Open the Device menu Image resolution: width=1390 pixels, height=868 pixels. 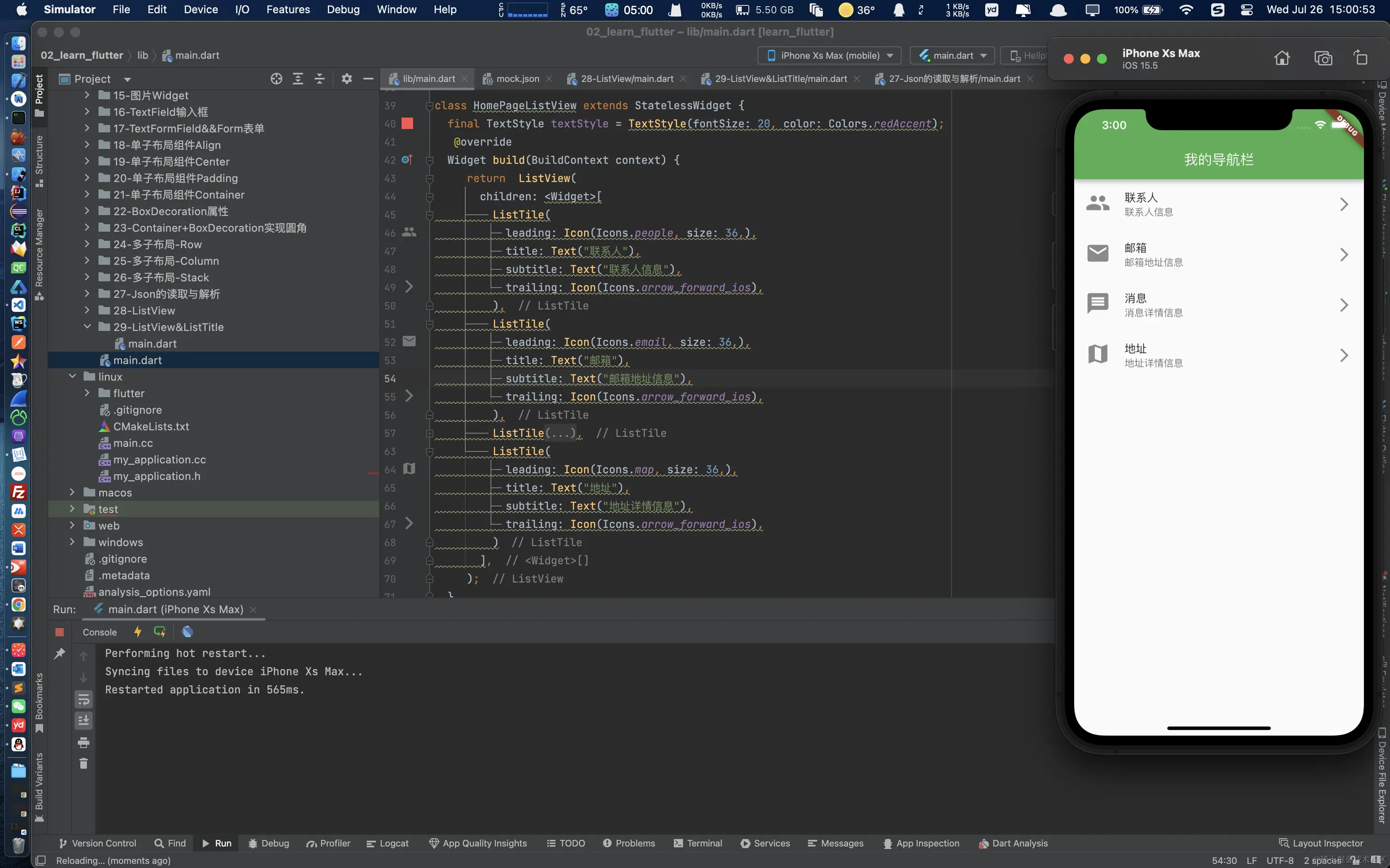click(200, 10)
